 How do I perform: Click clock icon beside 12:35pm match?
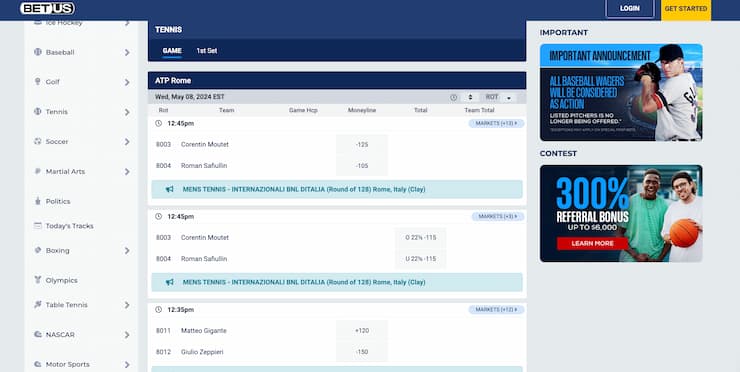click(159, 310)
